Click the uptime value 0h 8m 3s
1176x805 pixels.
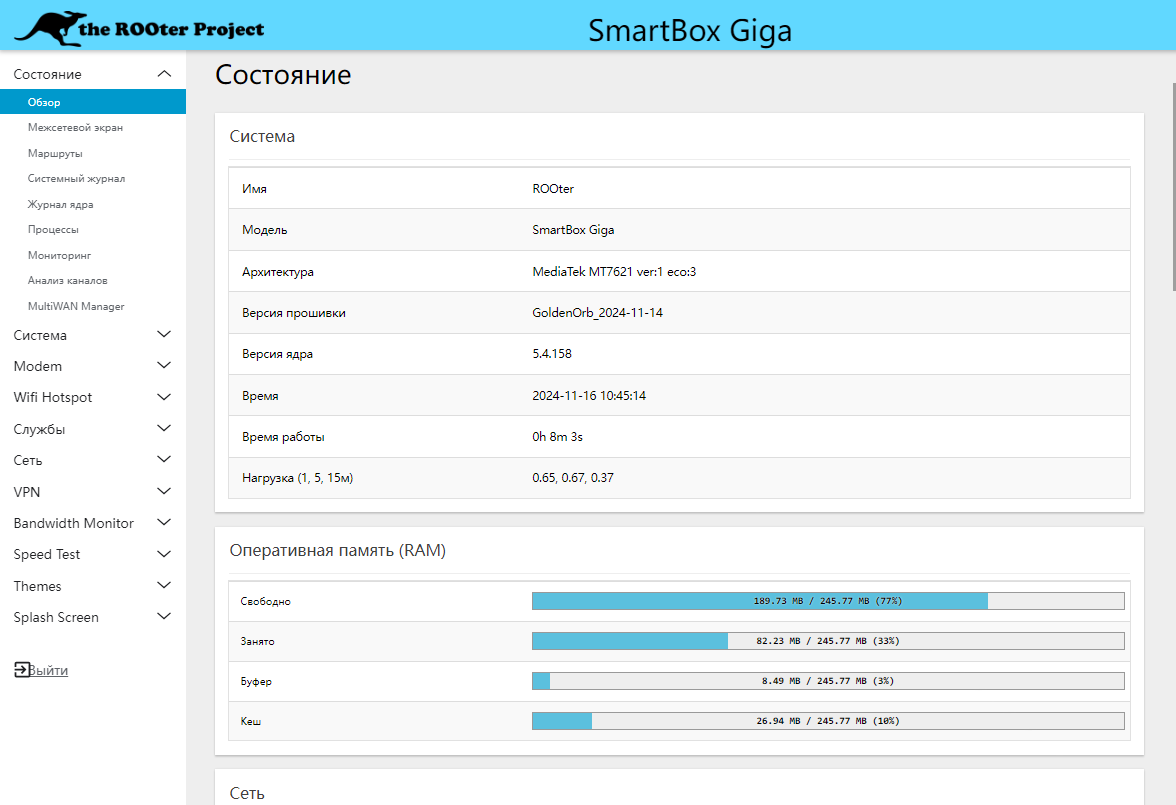click(x=557, y=437)
